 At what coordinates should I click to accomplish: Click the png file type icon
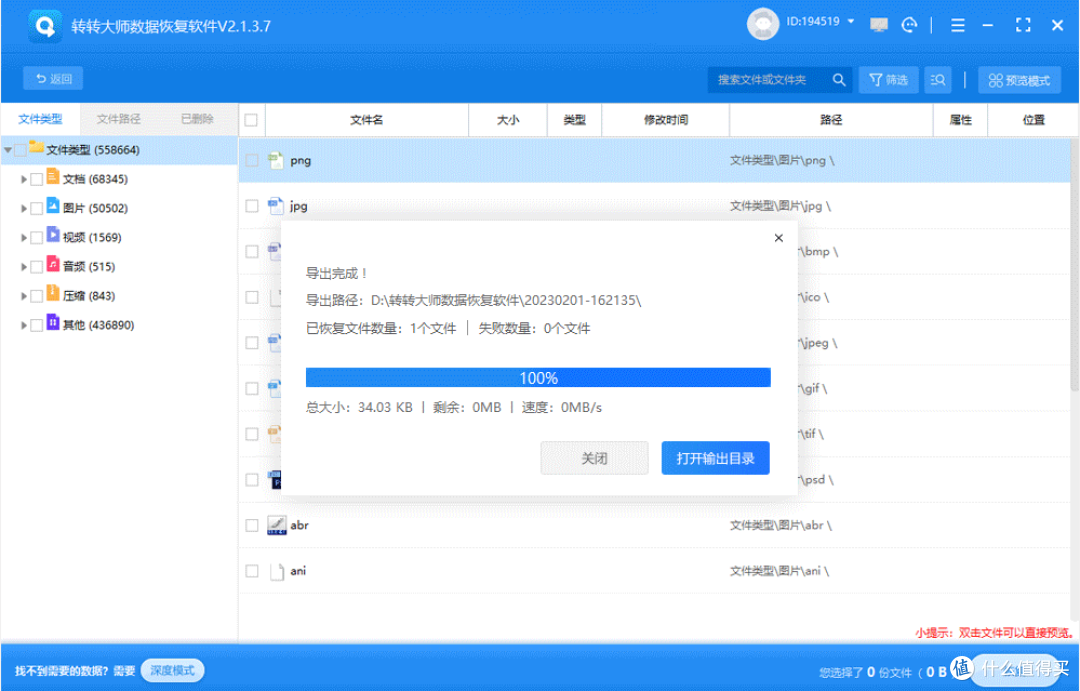click(x=276, y=161)
